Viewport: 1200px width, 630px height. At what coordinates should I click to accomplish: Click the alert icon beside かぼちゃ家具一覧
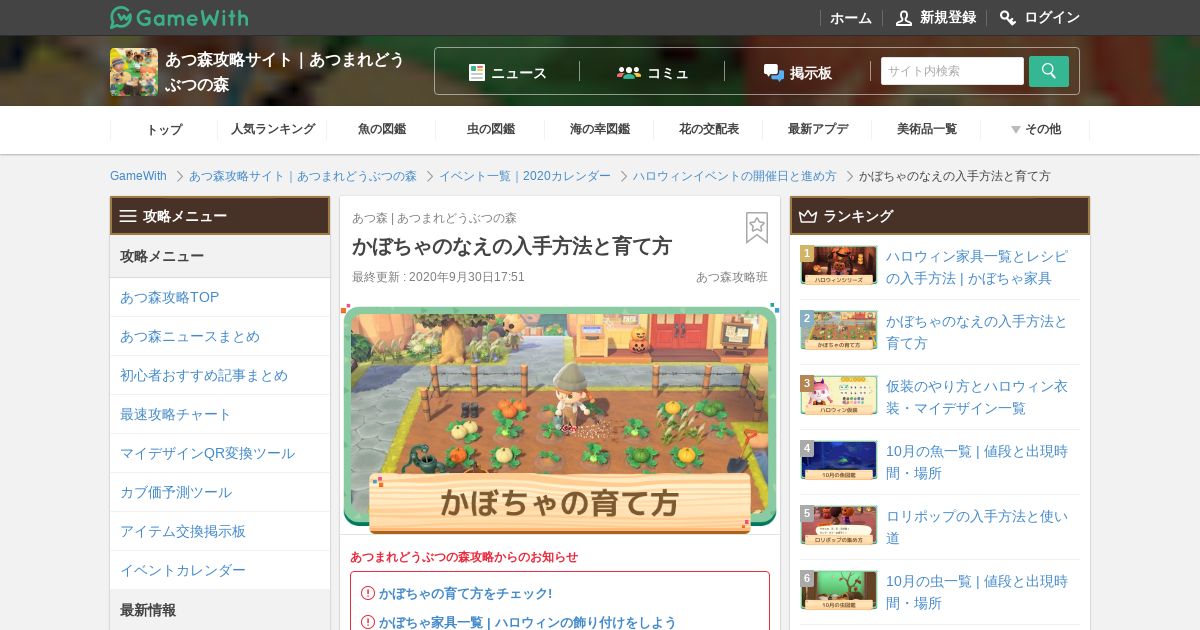367,622
